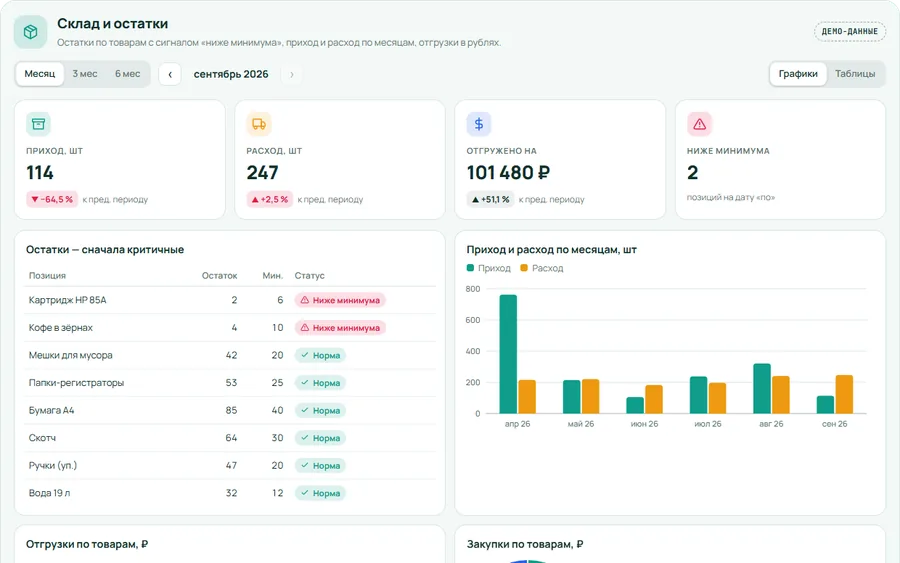Viewport: 900px width, 563px height.
Task: Click the orange Расход bar for сен 26
Action: tap(844, 394)
